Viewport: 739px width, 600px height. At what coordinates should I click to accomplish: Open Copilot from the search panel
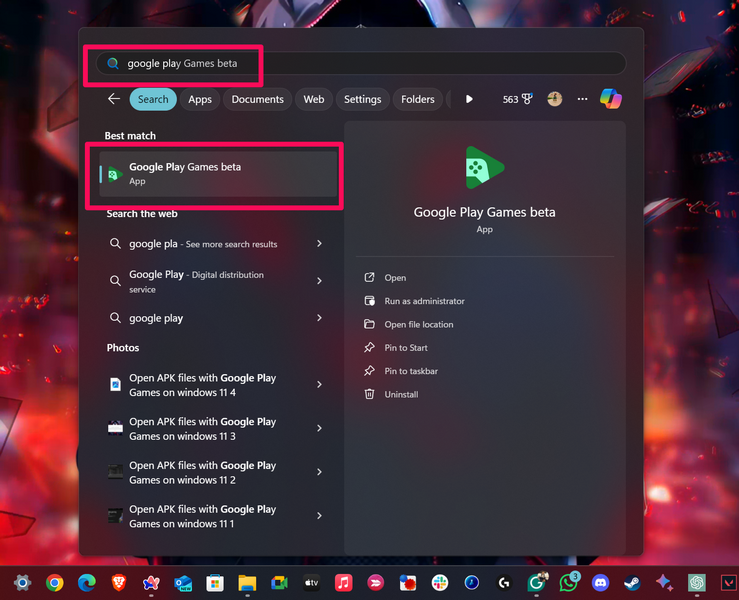[610, 99]
